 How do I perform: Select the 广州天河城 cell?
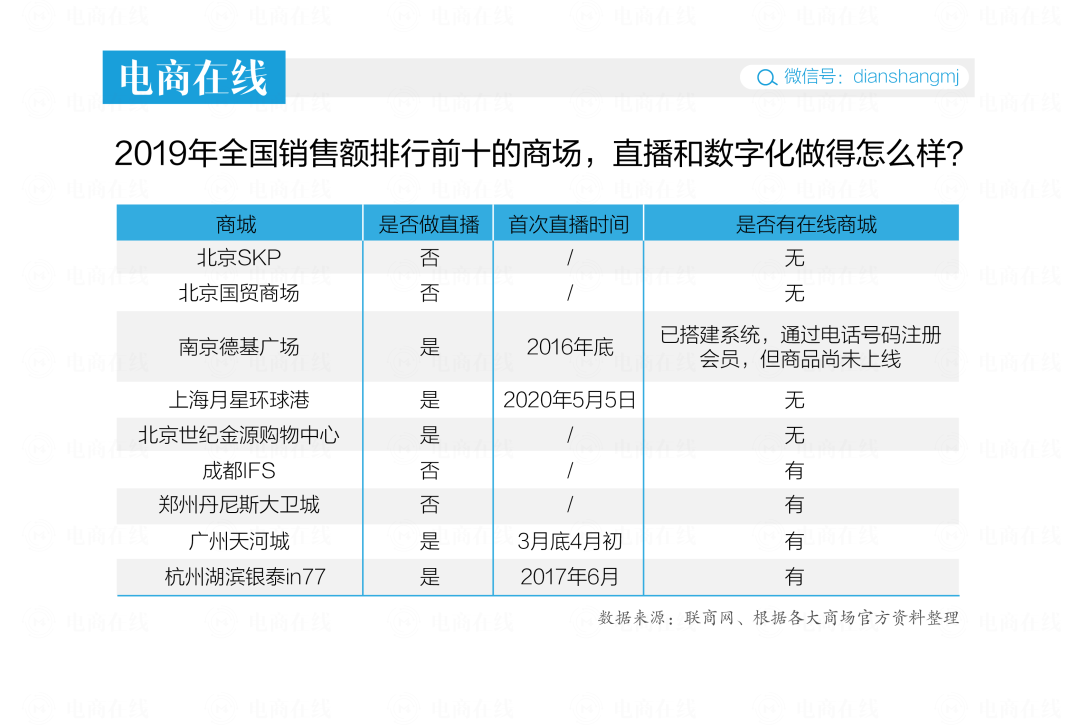[x=239, y=541]
